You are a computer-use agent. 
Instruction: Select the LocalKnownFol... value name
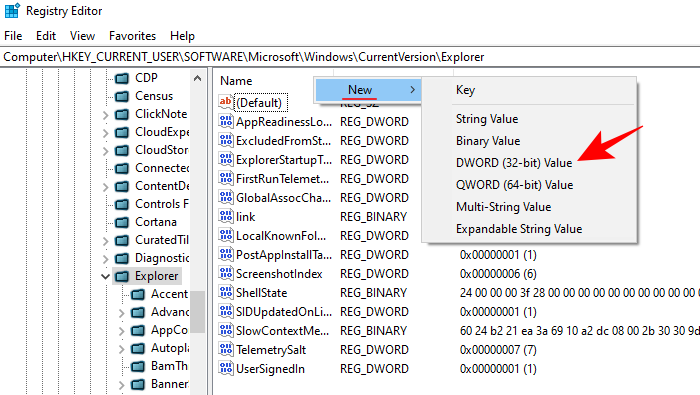281,236
